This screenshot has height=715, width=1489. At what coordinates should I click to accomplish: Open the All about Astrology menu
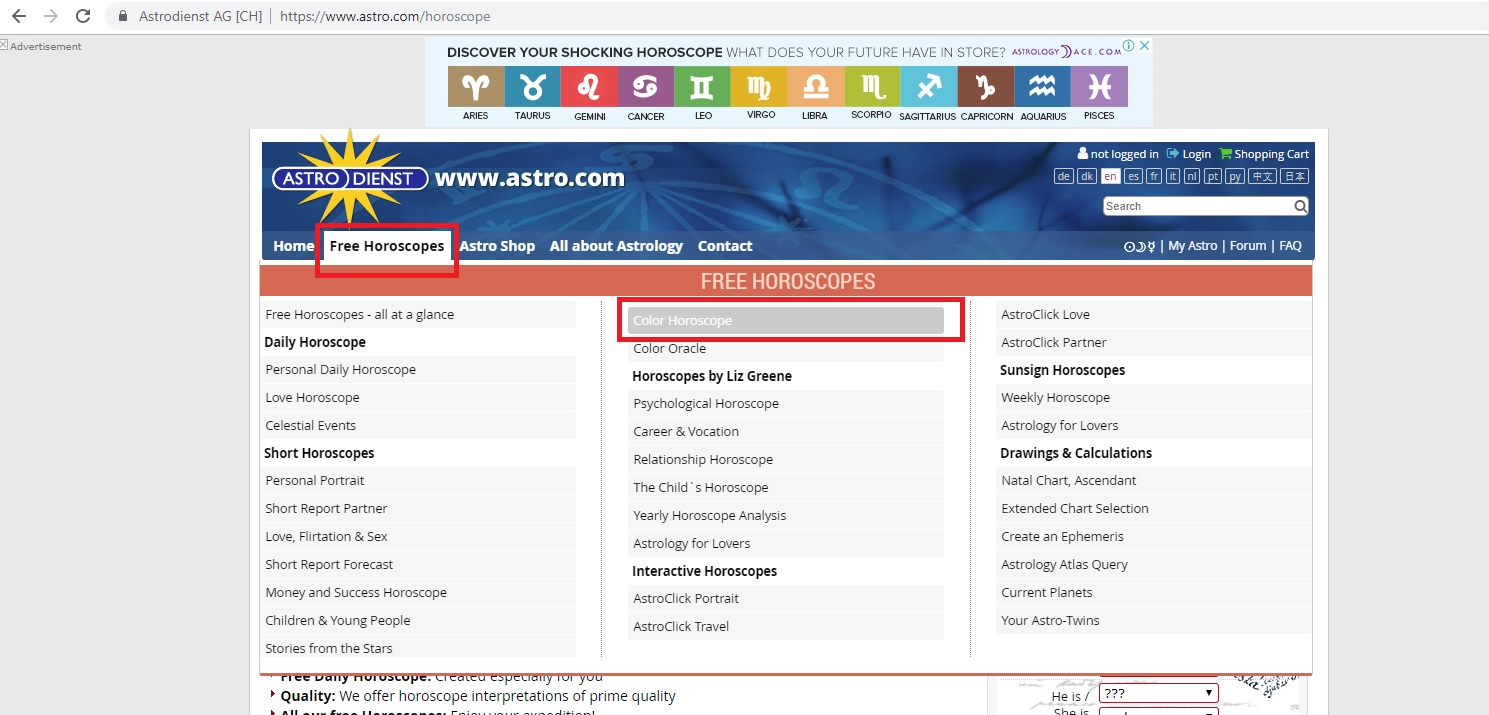[x=616, y=246]
